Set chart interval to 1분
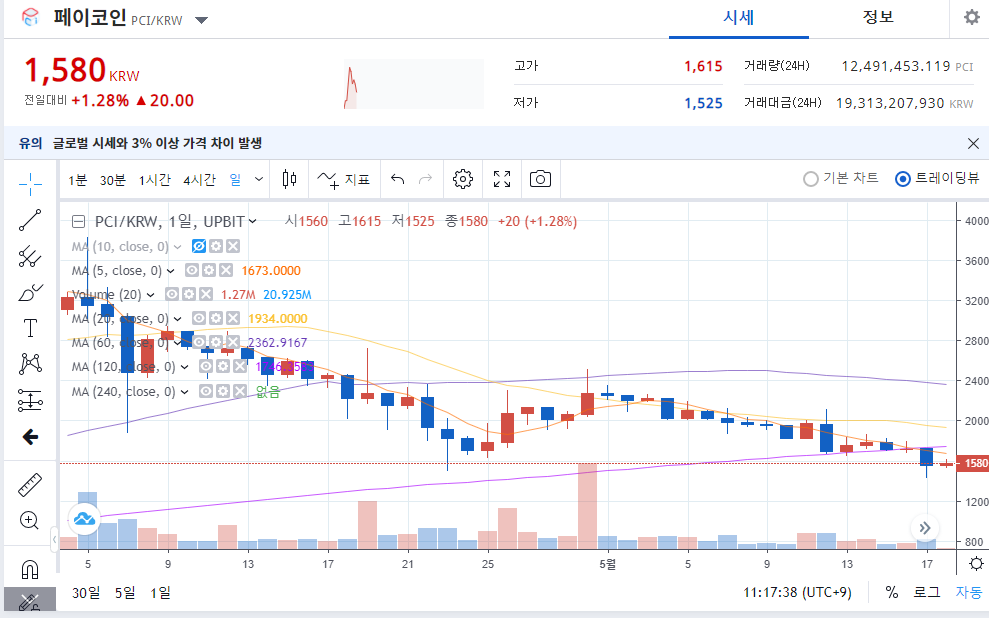This screenshot has height=618, width=989. click(x=78, y=180)
